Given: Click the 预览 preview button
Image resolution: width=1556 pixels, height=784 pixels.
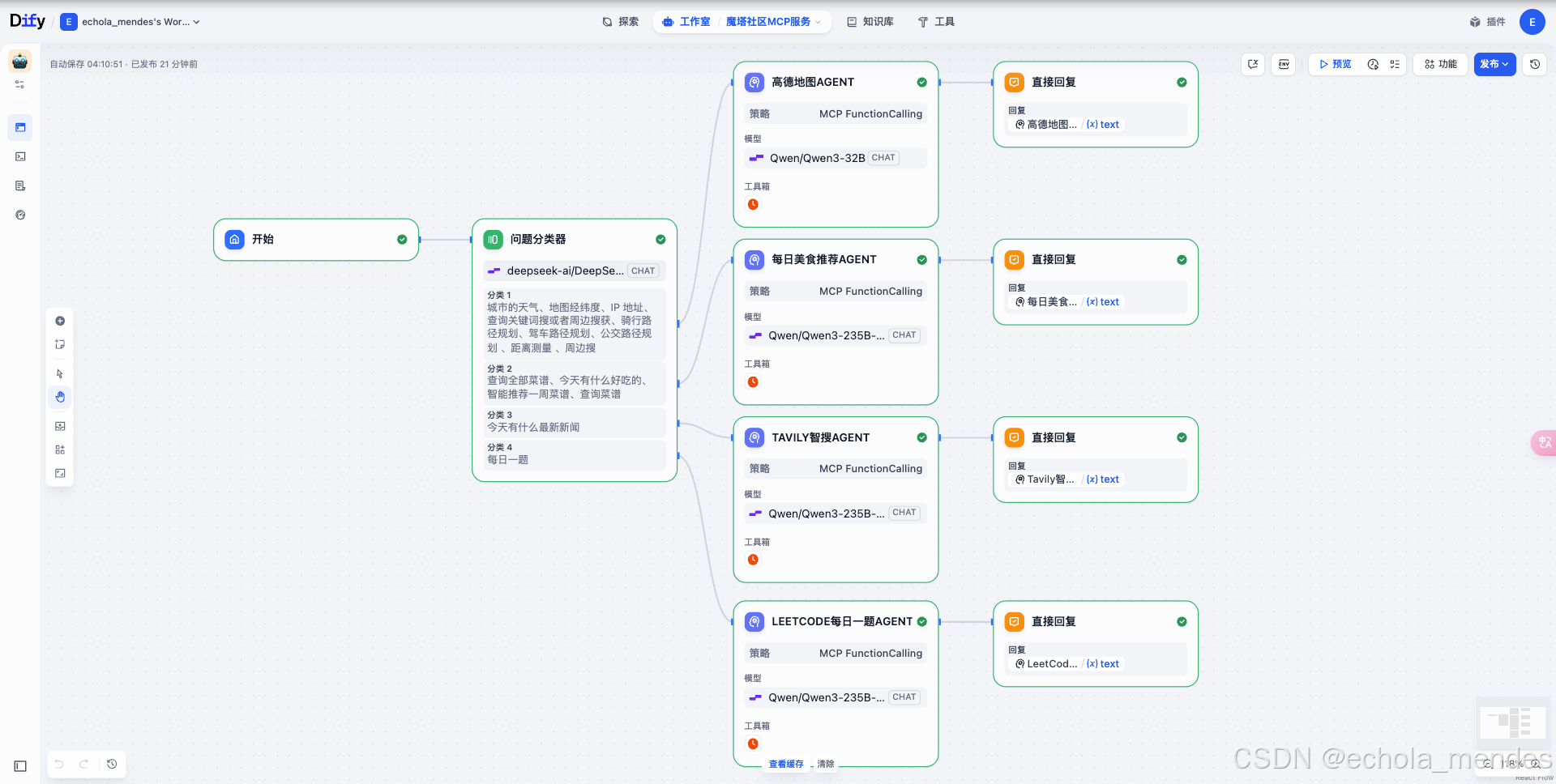Looking at the screenshot, I should (x=1335, y=64).
